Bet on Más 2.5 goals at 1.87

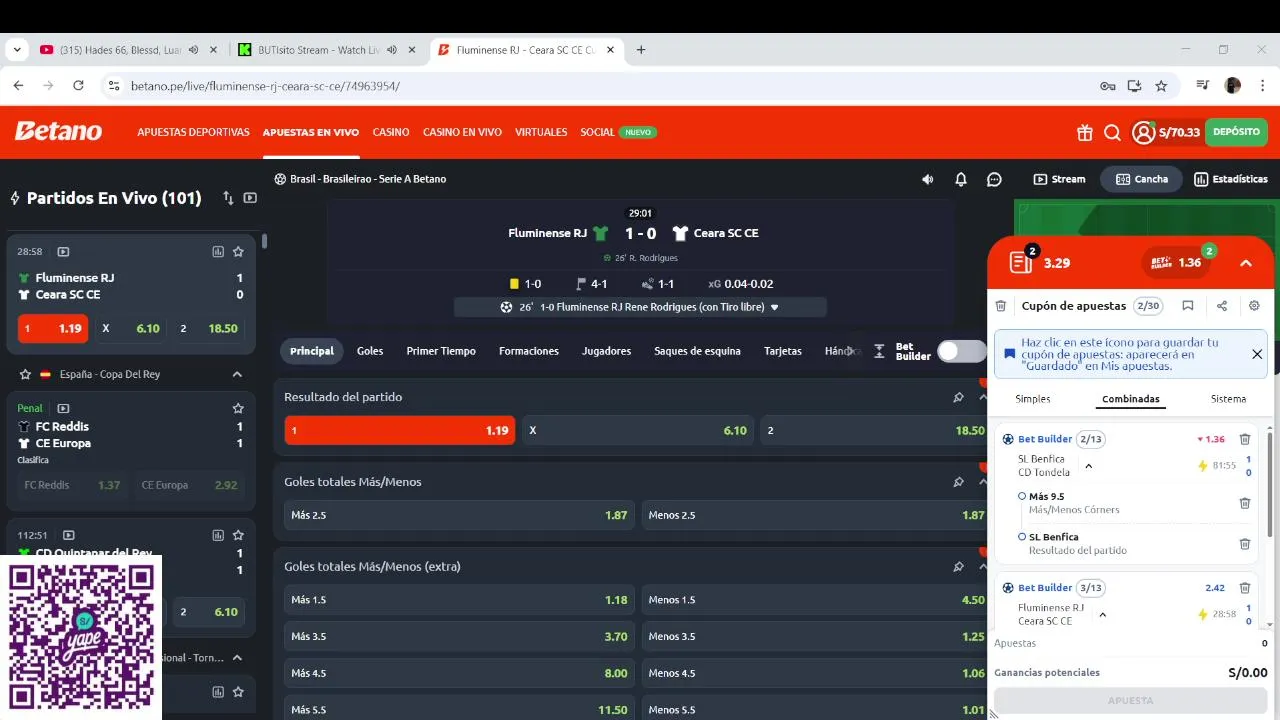coord(459,515)
